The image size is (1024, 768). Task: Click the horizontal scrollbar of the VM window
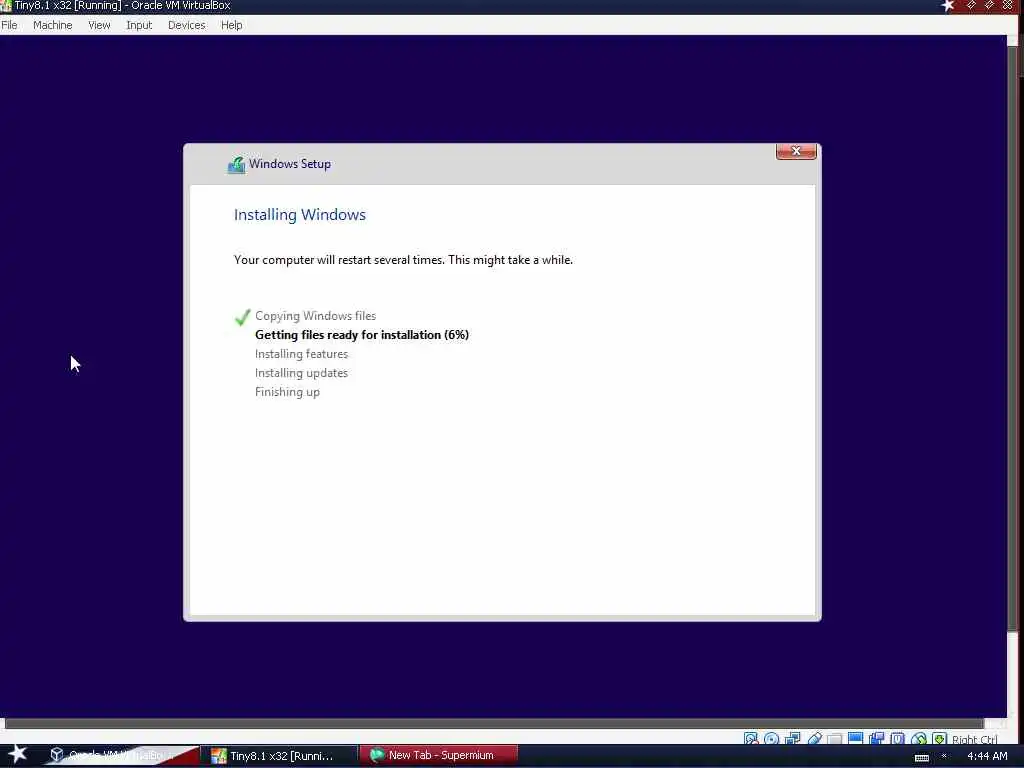tap(494, 723)
